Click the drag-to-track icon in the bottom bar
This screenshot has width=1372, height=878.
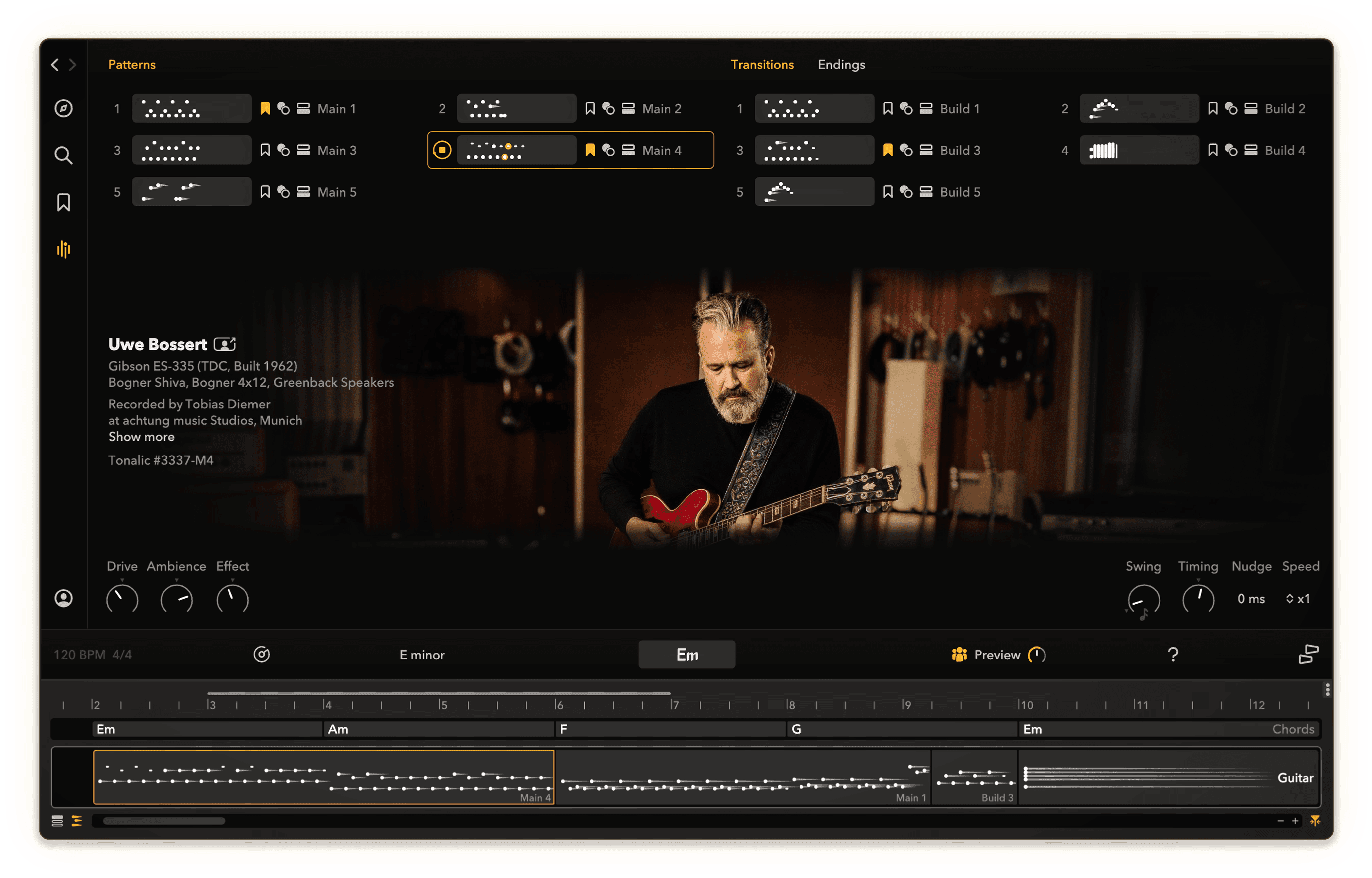click(x=1308, y=655)
